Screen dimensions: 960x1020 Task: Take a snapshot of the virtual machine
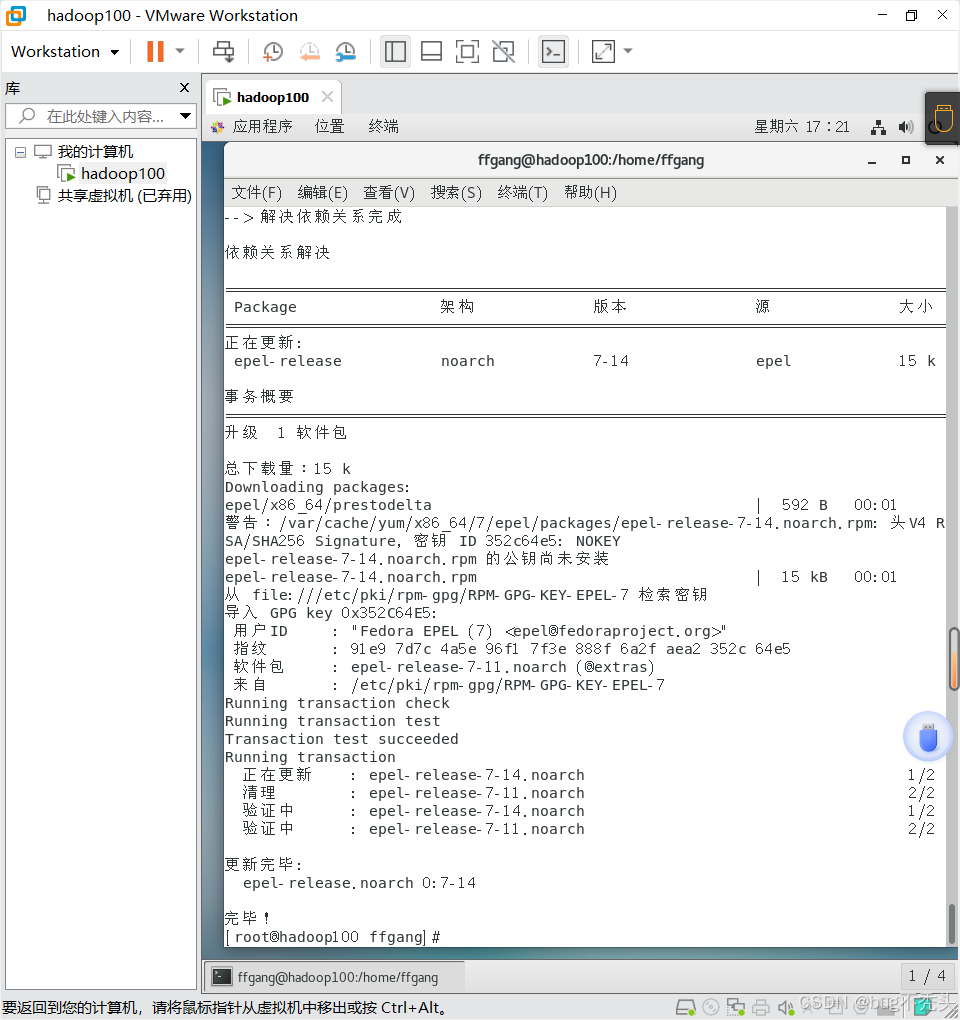click(273, 51)
